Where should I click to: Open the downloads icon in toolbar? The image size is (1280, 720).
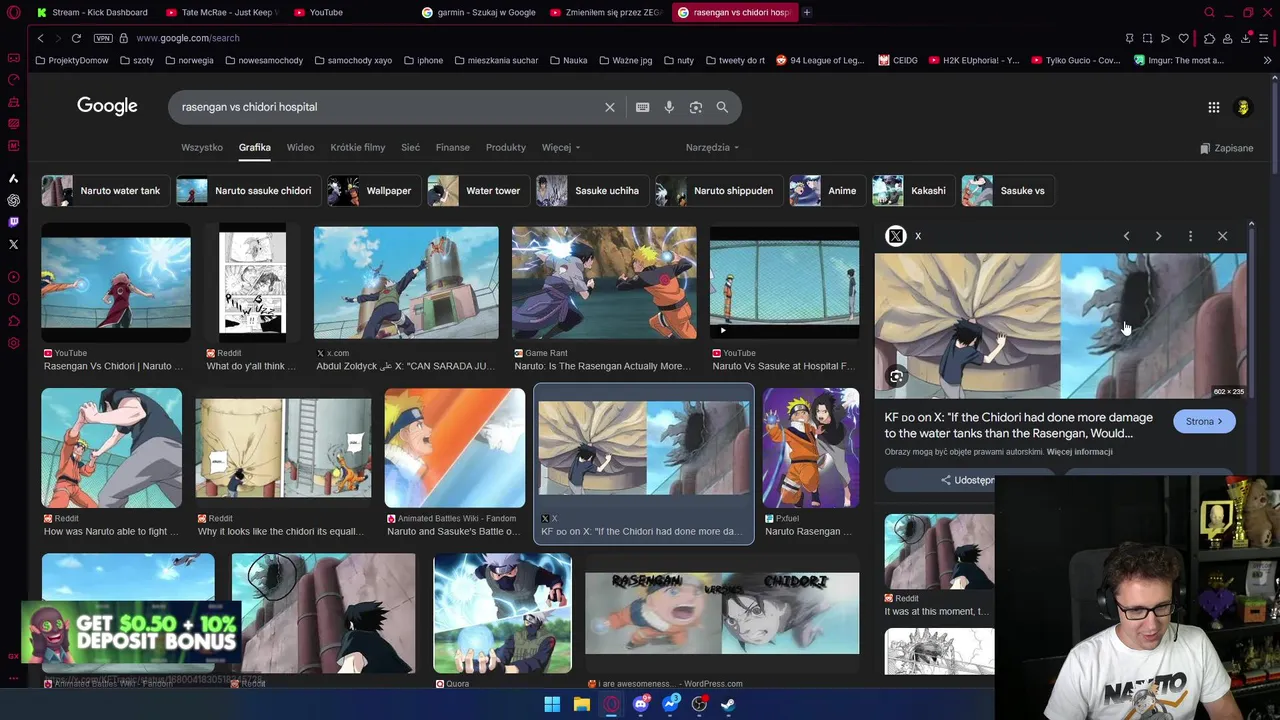[1246, 38]
